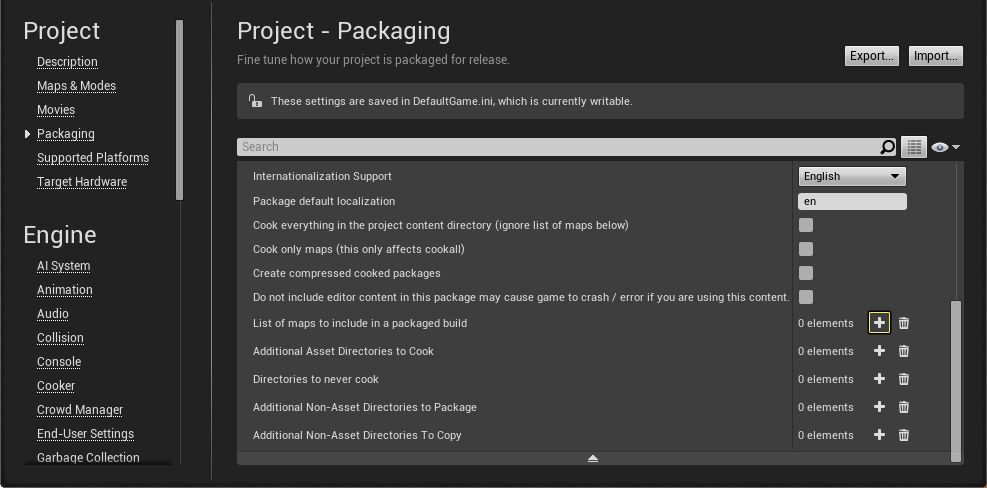Go to the Supported Platforms section

pyautogui.click(x=93, y=158)
